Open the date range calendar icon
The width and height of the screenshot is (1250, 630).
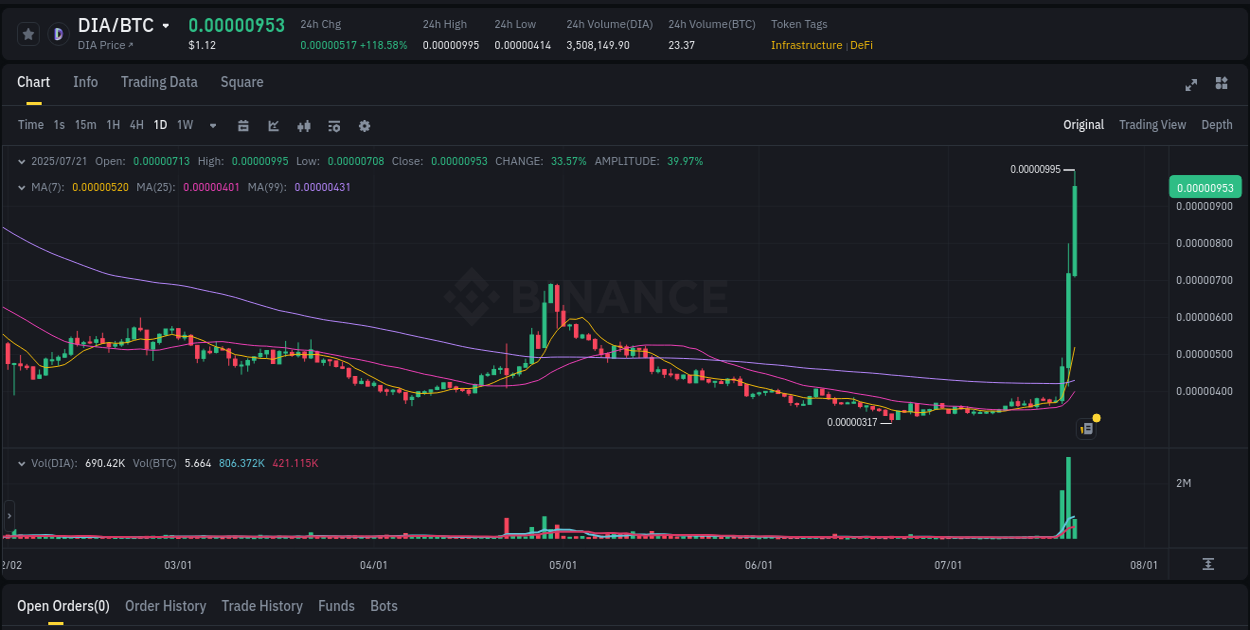(x=243, y=126)
